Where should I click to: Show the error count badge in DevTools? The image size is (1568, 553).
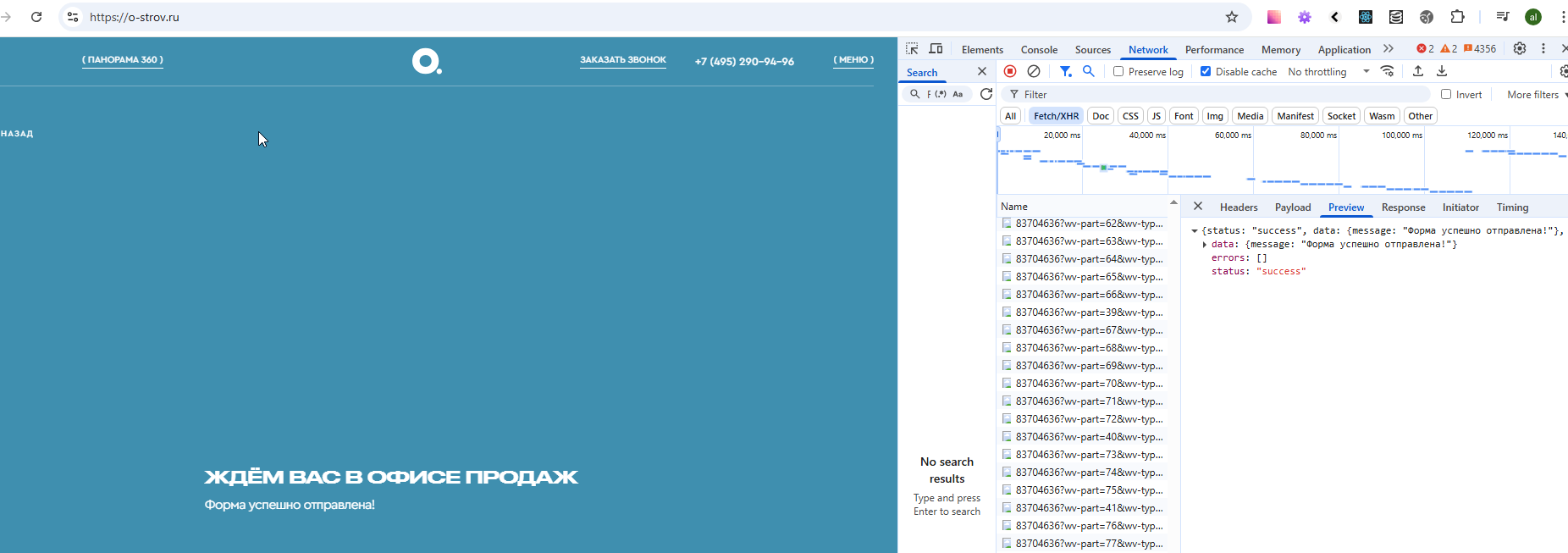[x=1425, y=49]
